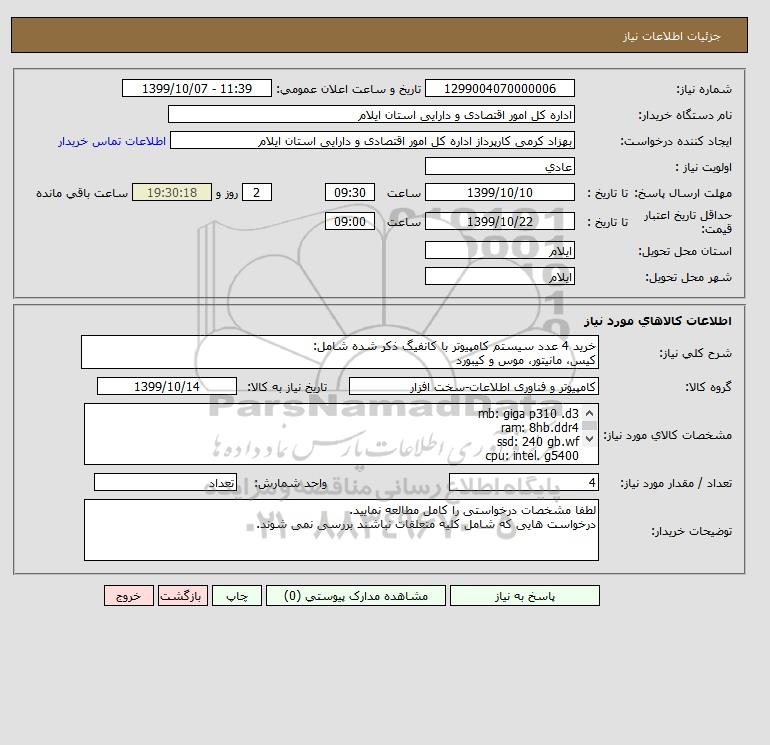Screen dimensions: 770x745
Task: Click label تاریخ و ساعت اعلان عمومی
Action: [x=349, y=89]
